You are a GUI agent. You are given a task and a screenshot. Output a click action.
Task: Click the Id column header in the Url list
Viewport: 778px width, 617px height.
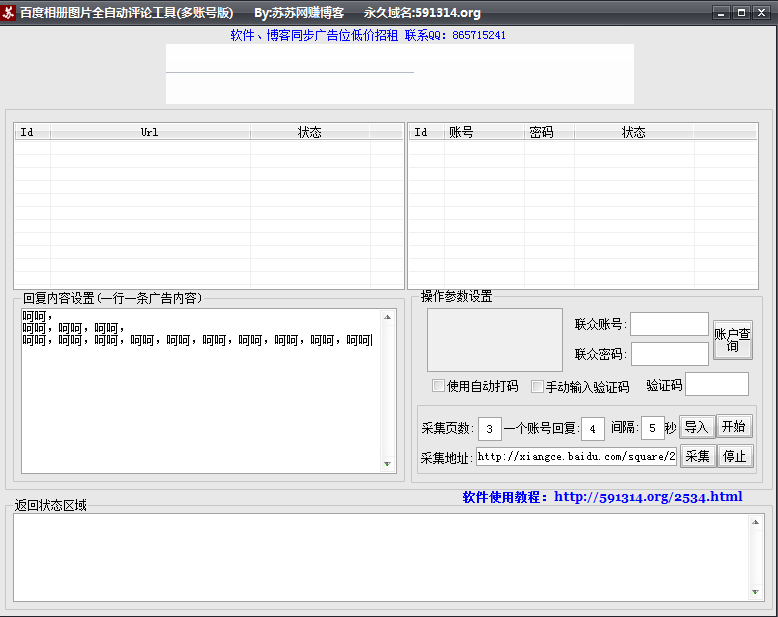click(32, 132)
